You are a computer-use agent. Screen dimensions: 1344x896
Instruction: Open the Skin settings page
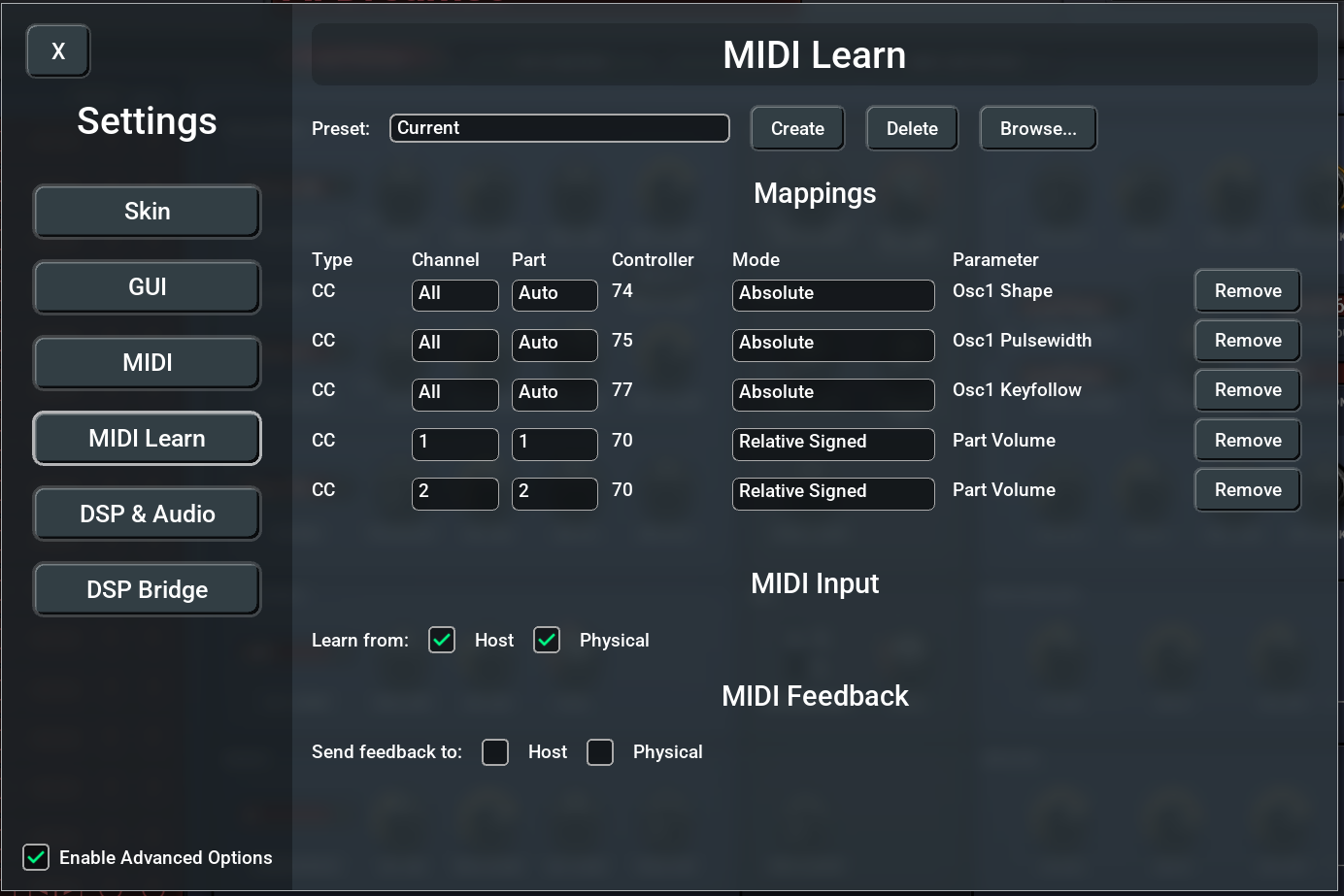(147, 212)
